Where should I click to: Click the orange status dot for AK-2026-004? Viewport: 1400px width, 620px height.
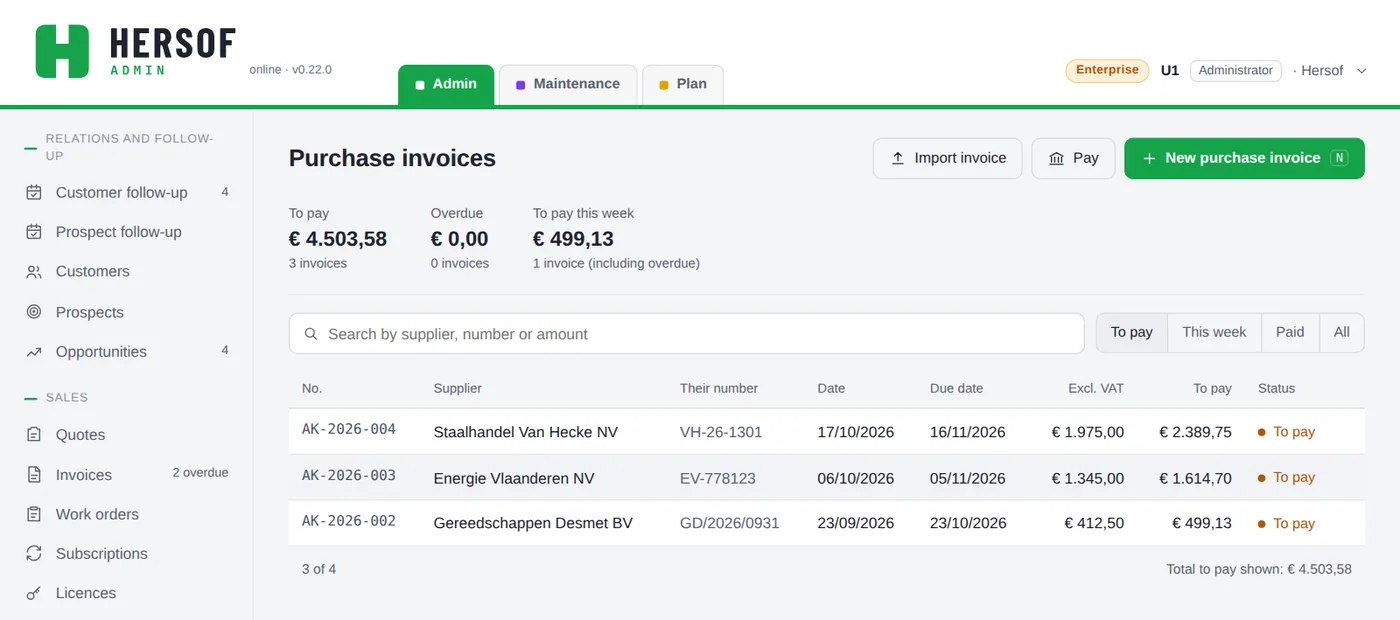tap(1262, 432)
